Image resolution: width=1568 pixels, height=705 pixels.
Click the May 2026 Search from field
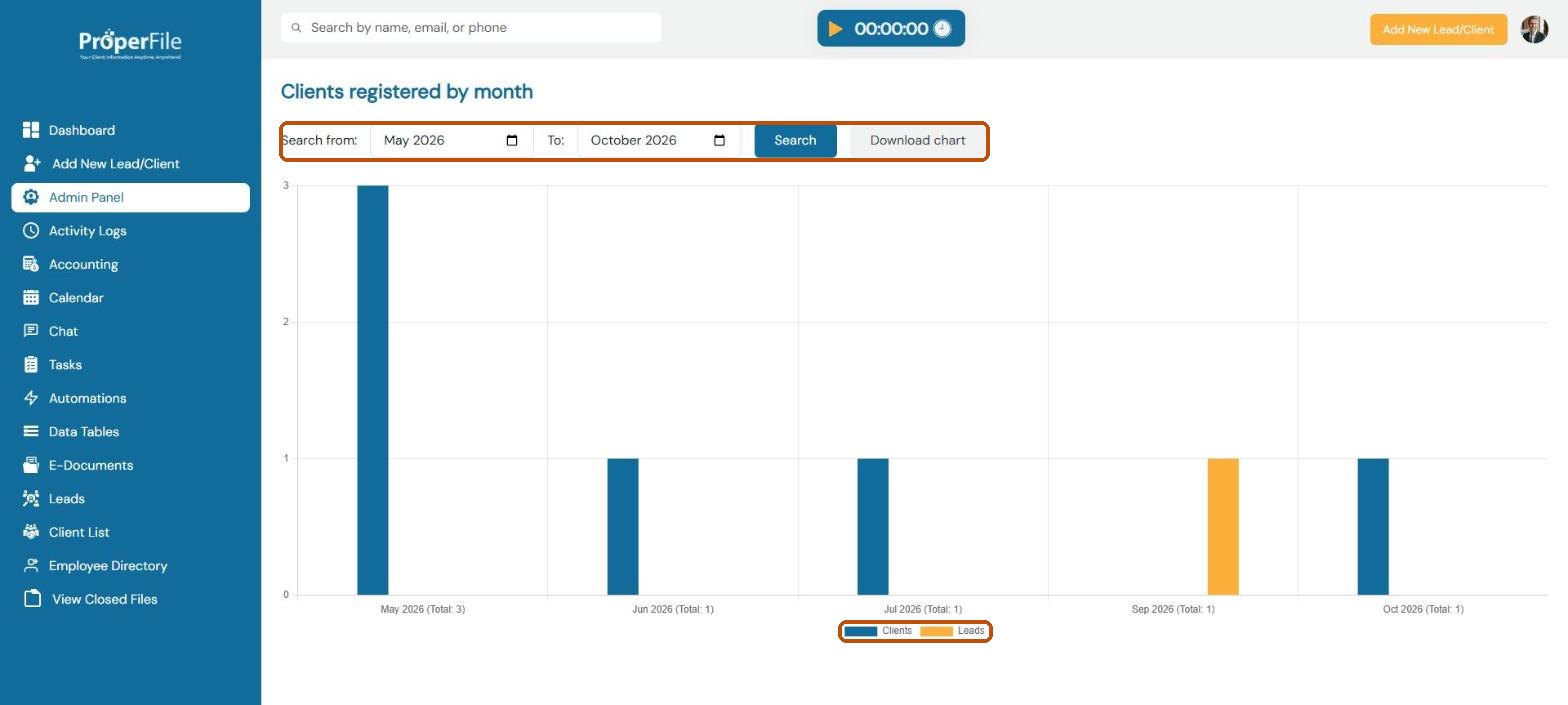pos(451,140)
